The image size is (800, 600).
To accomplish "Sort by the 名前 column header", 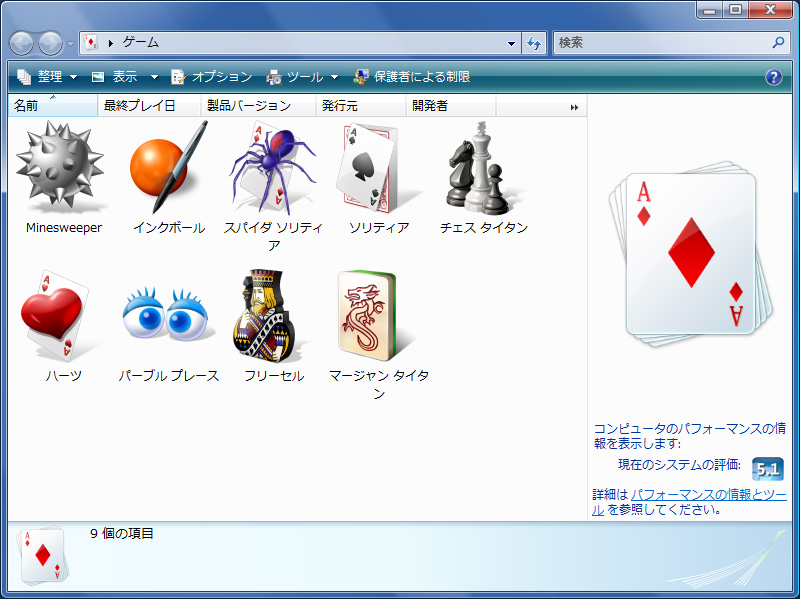I will click(53, 106).
